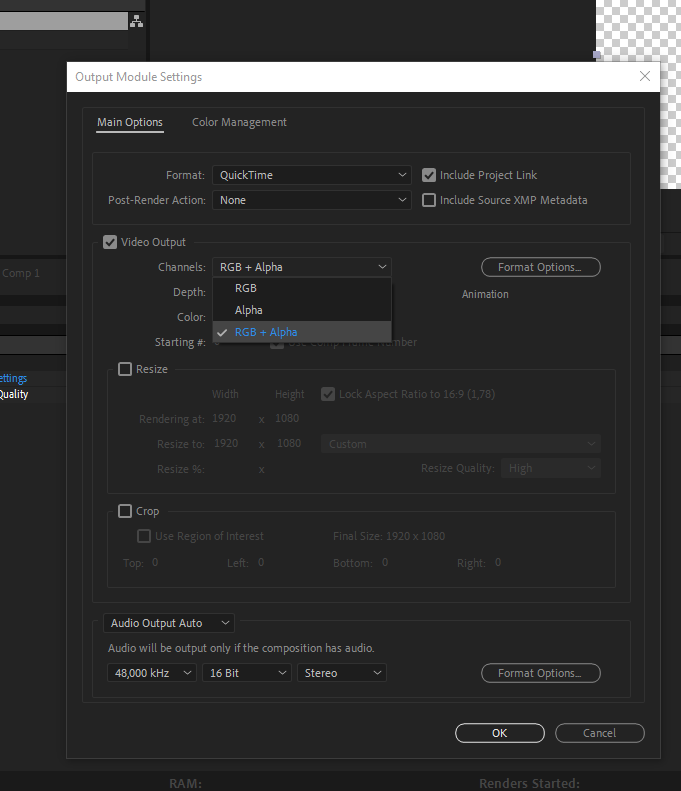The image size is (681, 791).
Task: Enable Include Source XMP Metadata
Action: pyautogui.click(x=430, y=200)
